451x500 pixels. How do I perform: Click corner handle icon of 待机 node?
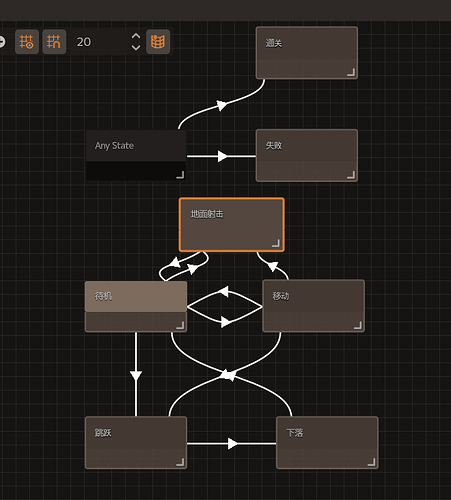pyautogui.click(x=180, y=325)
